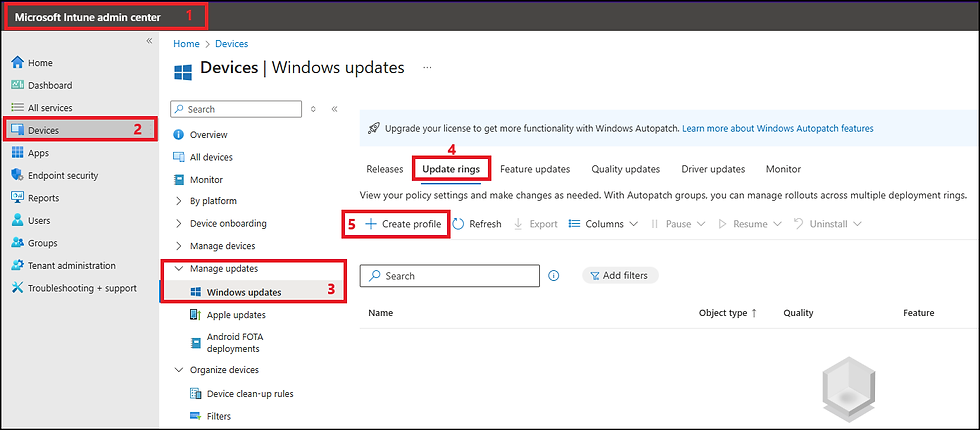The height and width of the screenshot is (430, 980).
Task: Click the Export button
Action: click(536, 224)
